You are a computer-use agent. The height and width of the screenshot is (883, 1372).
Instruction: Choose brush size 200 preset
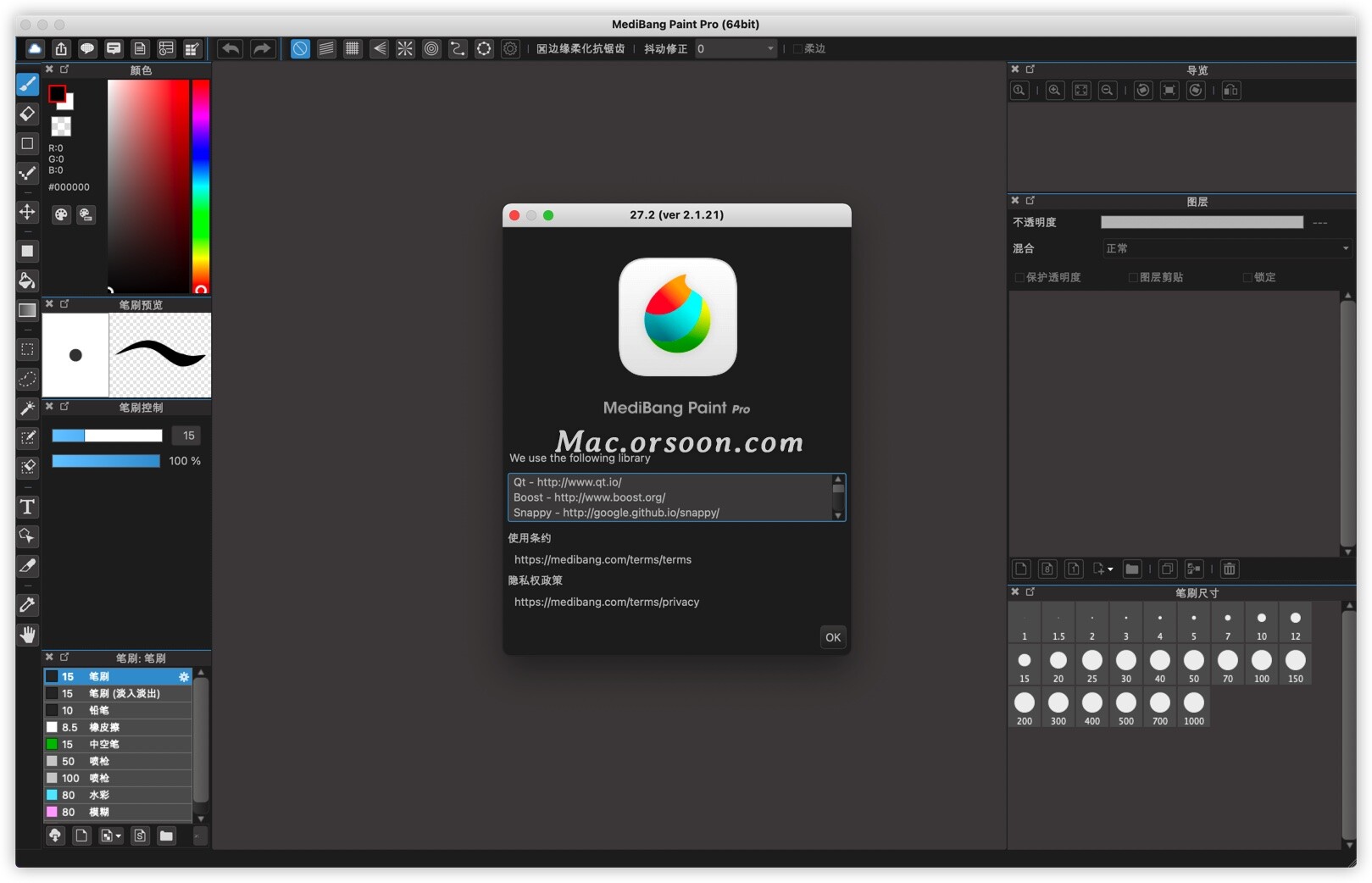coord(1024,707)
